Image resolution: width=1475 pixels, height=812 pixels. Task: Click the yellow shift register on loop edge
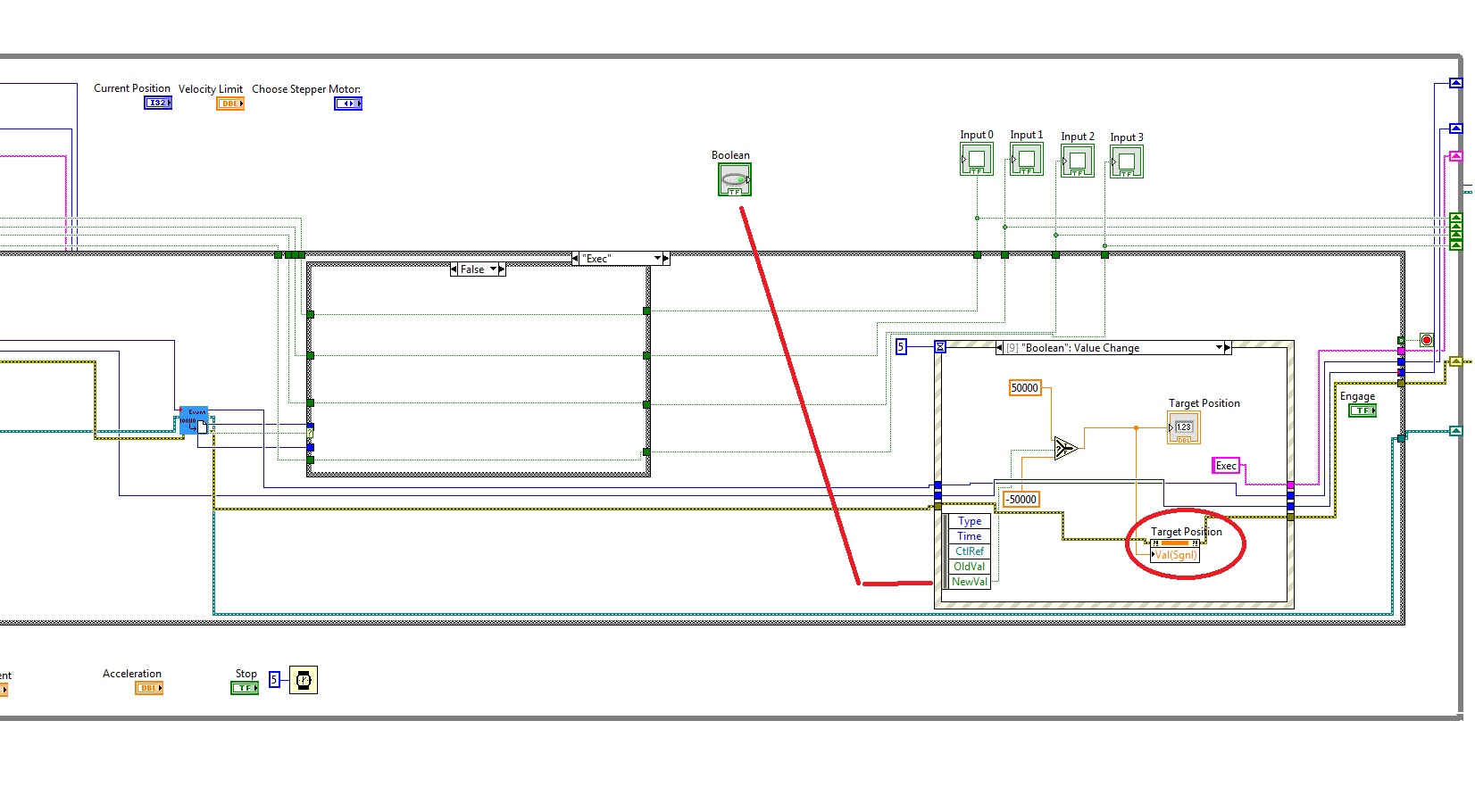click(x=1456, y=361)
